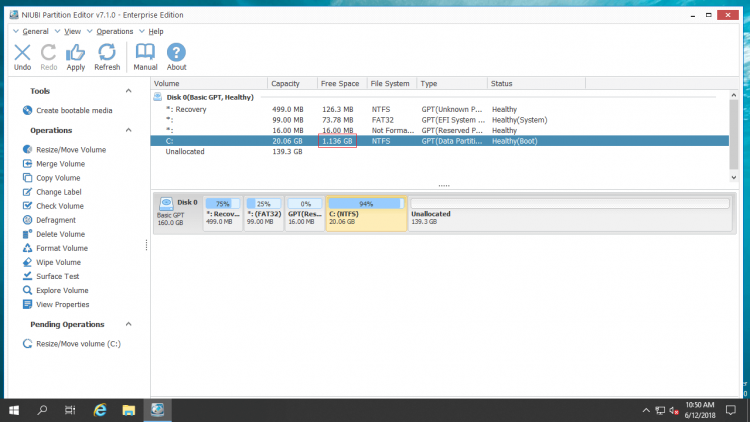
Task: Select the Copy Volume icon
Action: pos(27,178)
